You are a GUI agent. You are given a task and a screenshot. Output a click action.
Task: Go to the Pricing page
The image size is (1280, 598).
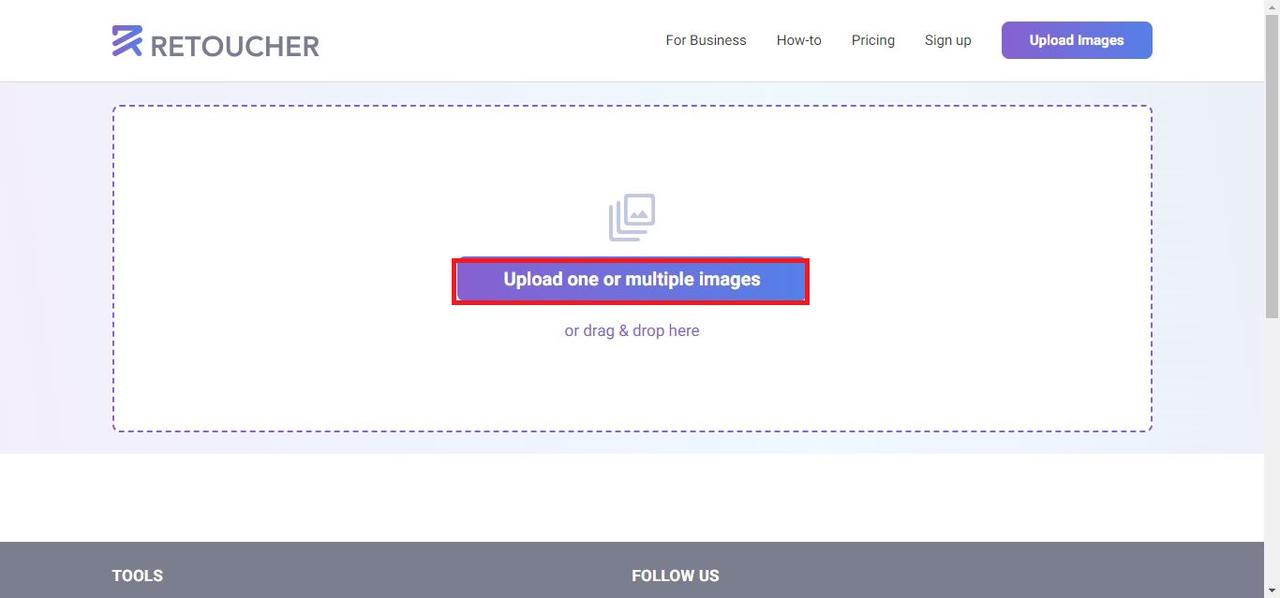873,40
